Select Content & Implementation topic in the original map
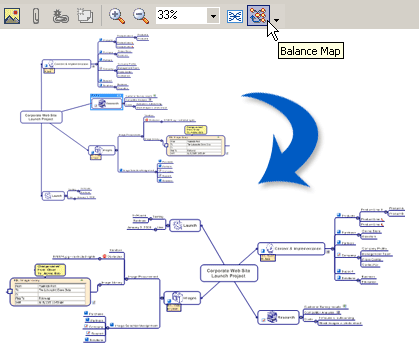419x361 pixels. click(66, 64)
